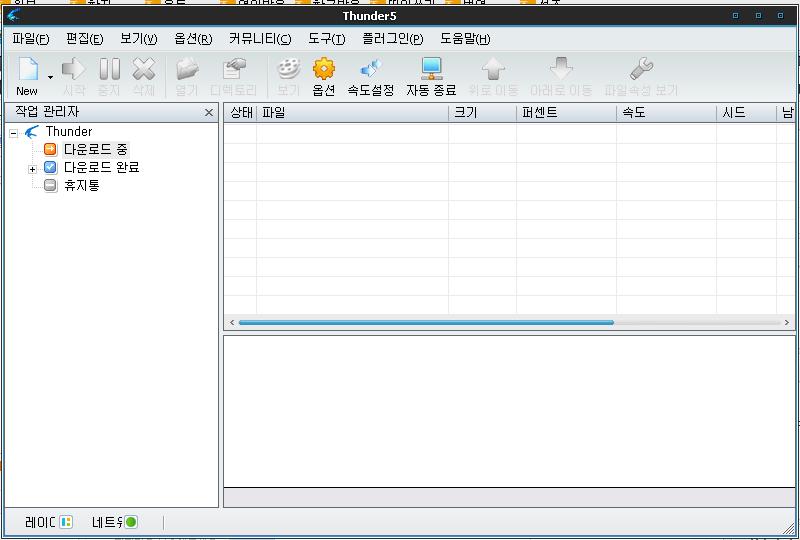The width and height of the screenshot is (800, 540).
Task: Click the New task document icon
Action: click(x=28, y=69)
